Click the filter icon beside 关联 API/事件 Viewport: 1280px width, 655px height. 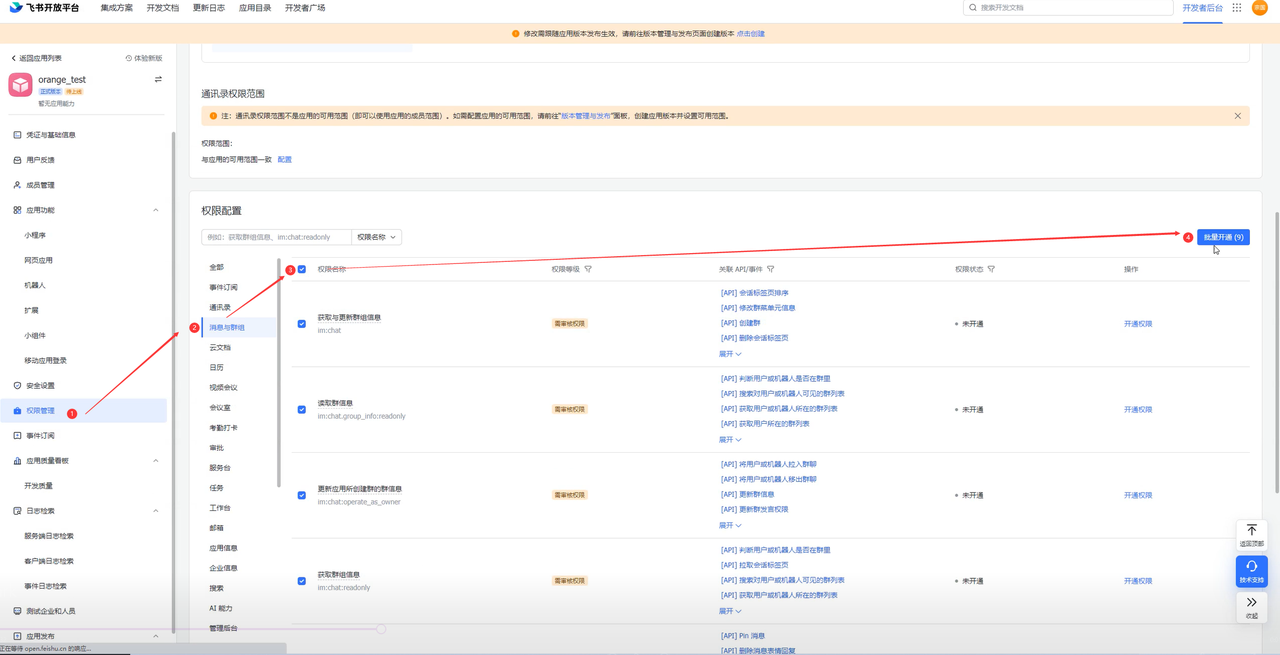click(x=770, y=269)
